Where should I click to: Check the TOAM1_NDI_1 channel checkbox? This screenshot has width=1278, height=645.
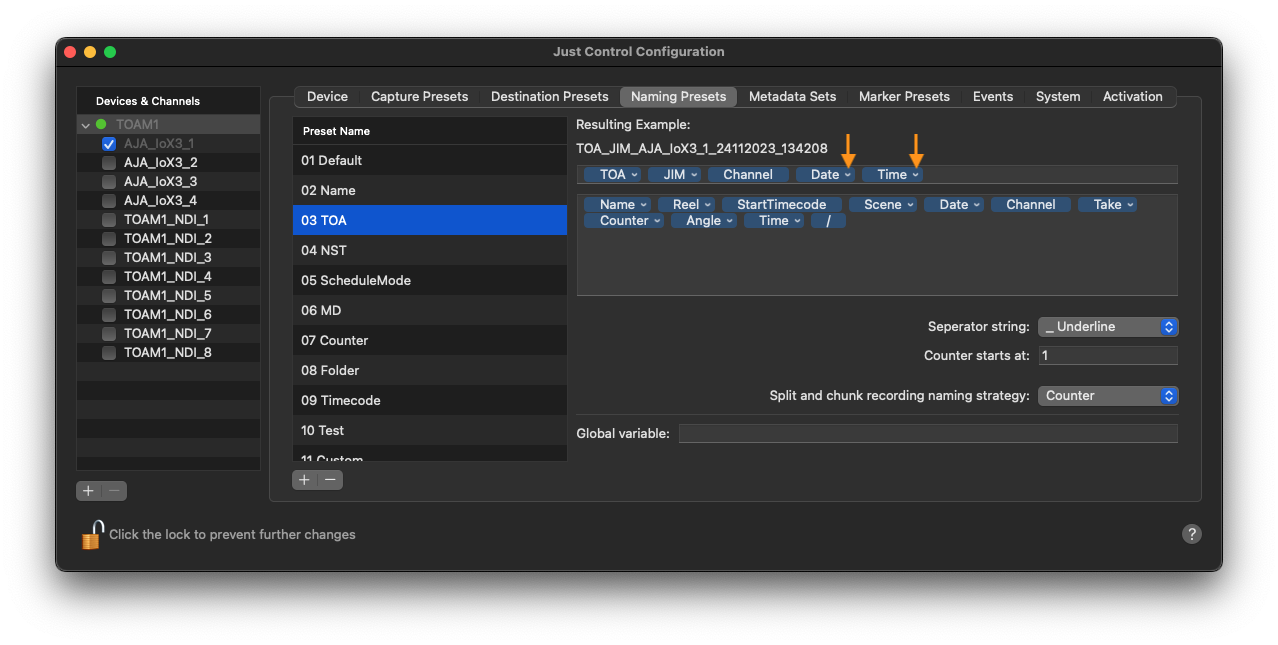pyautogui.click(x=109, y=220)
